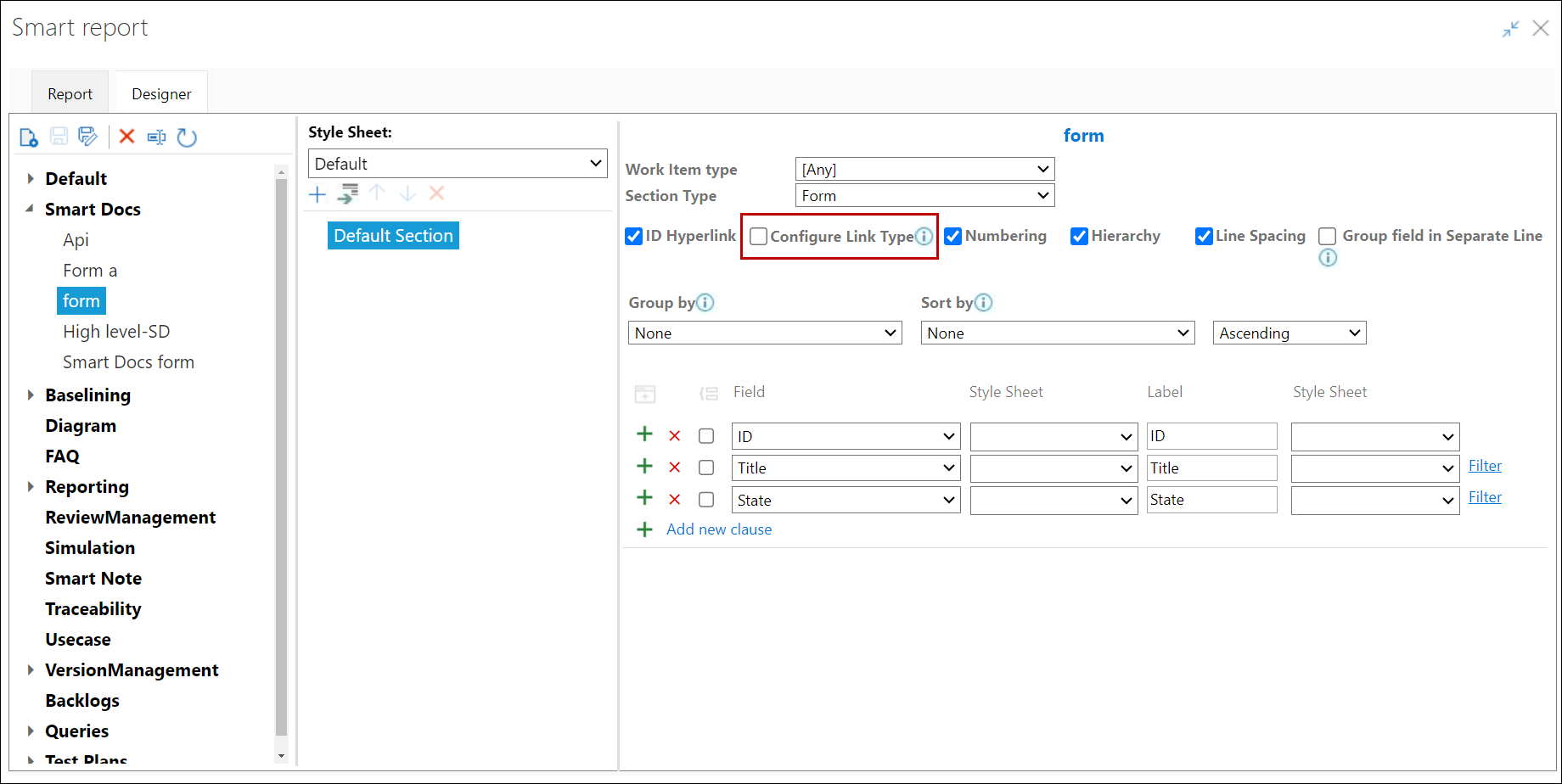Enable Group field in Separate Line
Screen dimensions: 1562x784
[1328, 236]
